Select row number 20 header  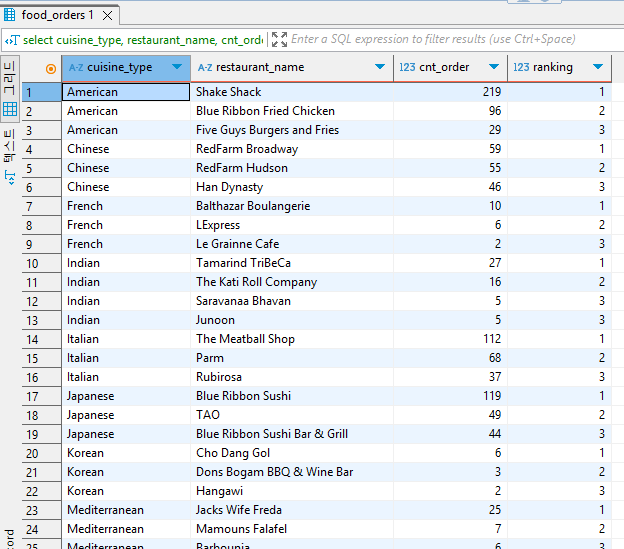click(x=41, y=453)
